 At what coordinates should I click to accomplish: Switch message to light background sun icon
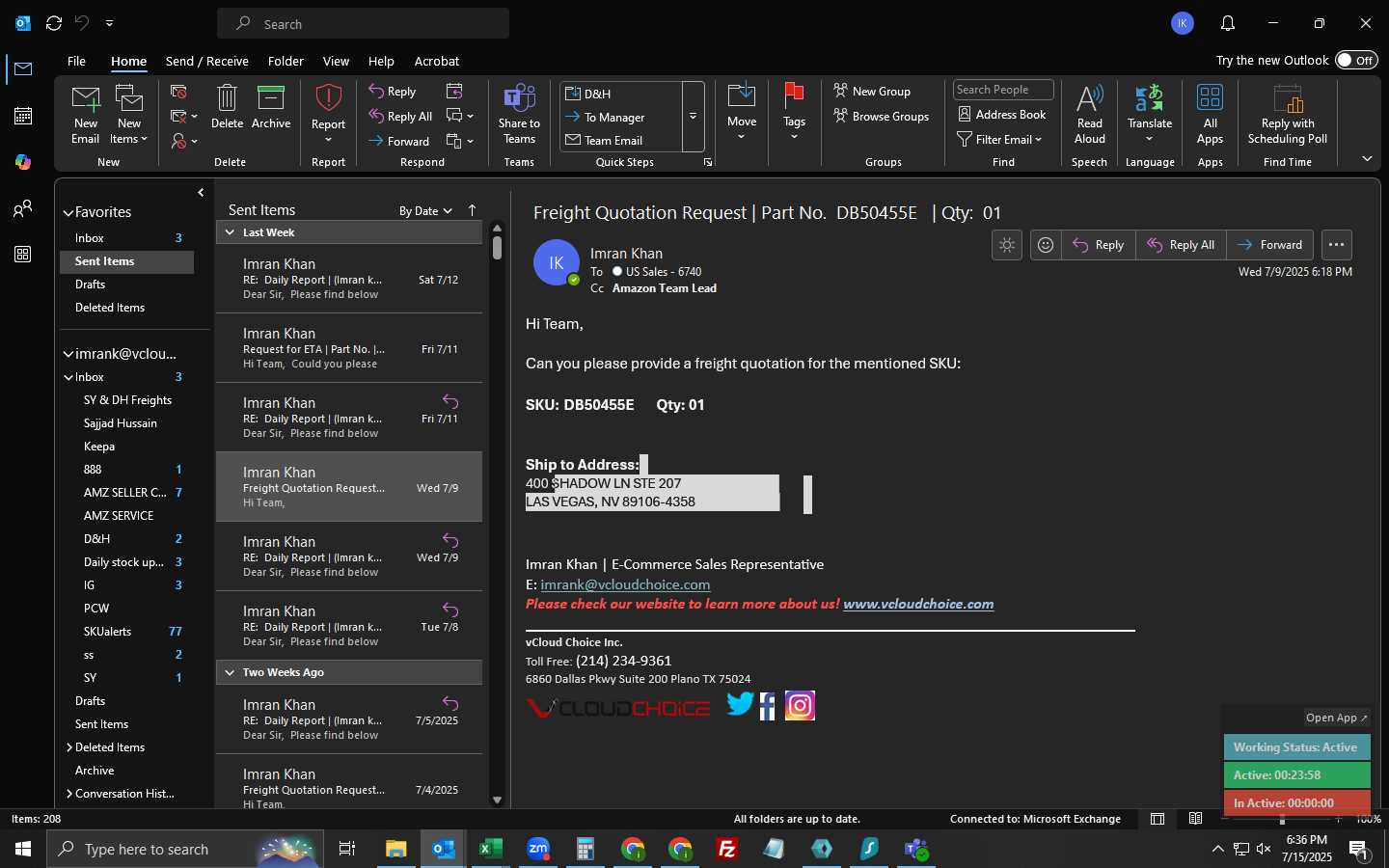(1007, 245)
